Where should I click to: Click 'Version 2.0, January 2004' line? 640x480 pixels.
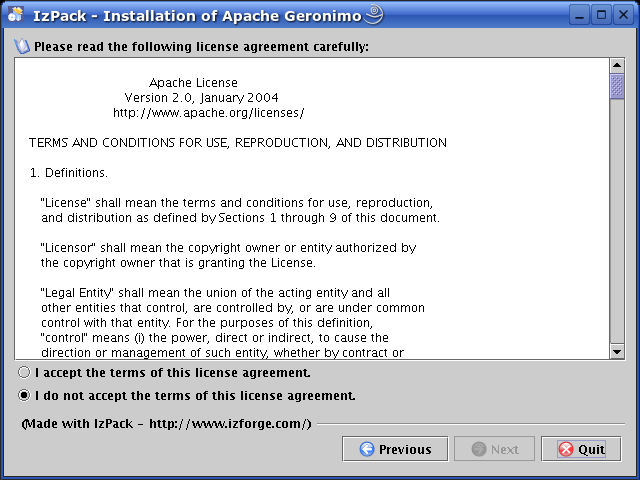201,98
